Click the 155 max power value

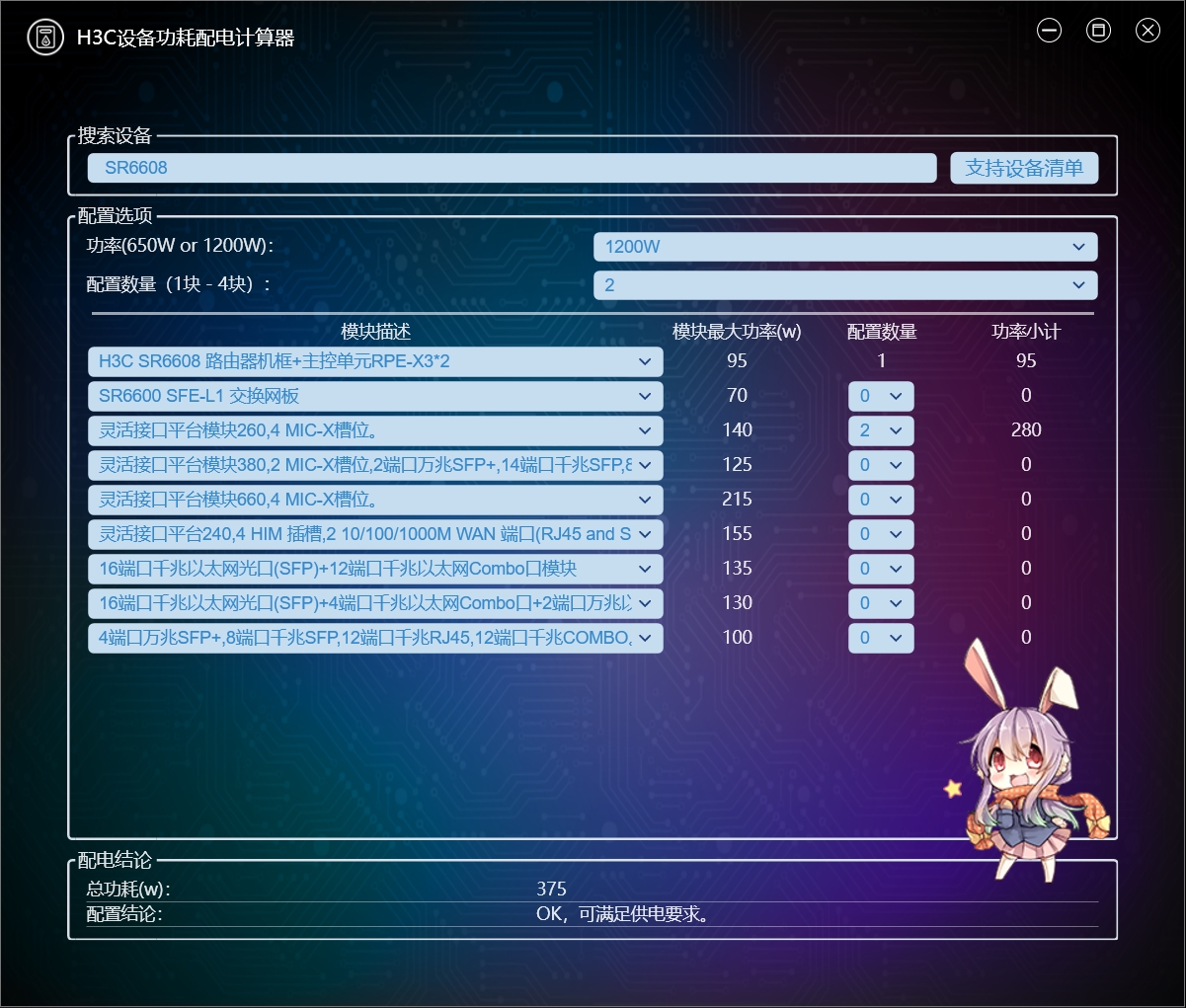click(x=737, y=533)
